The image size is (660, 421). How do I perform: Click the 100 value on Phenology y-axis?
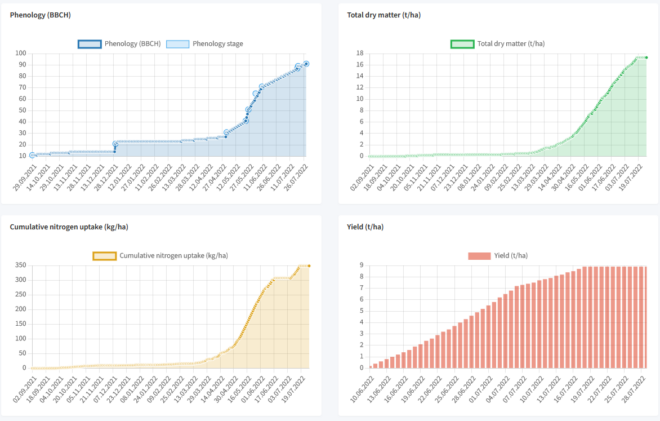(x=21, y=53)
